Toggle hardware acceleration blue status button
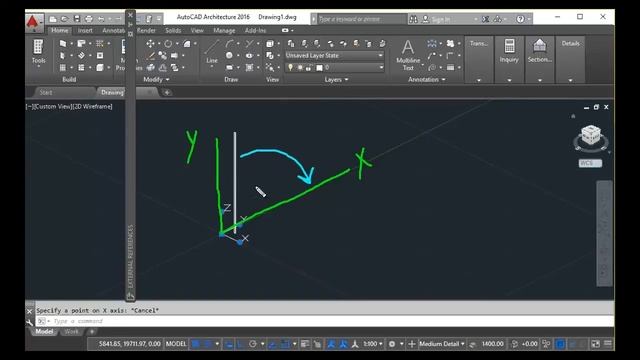The height and width of the screenshot is (360, 640). coord(560,344)
